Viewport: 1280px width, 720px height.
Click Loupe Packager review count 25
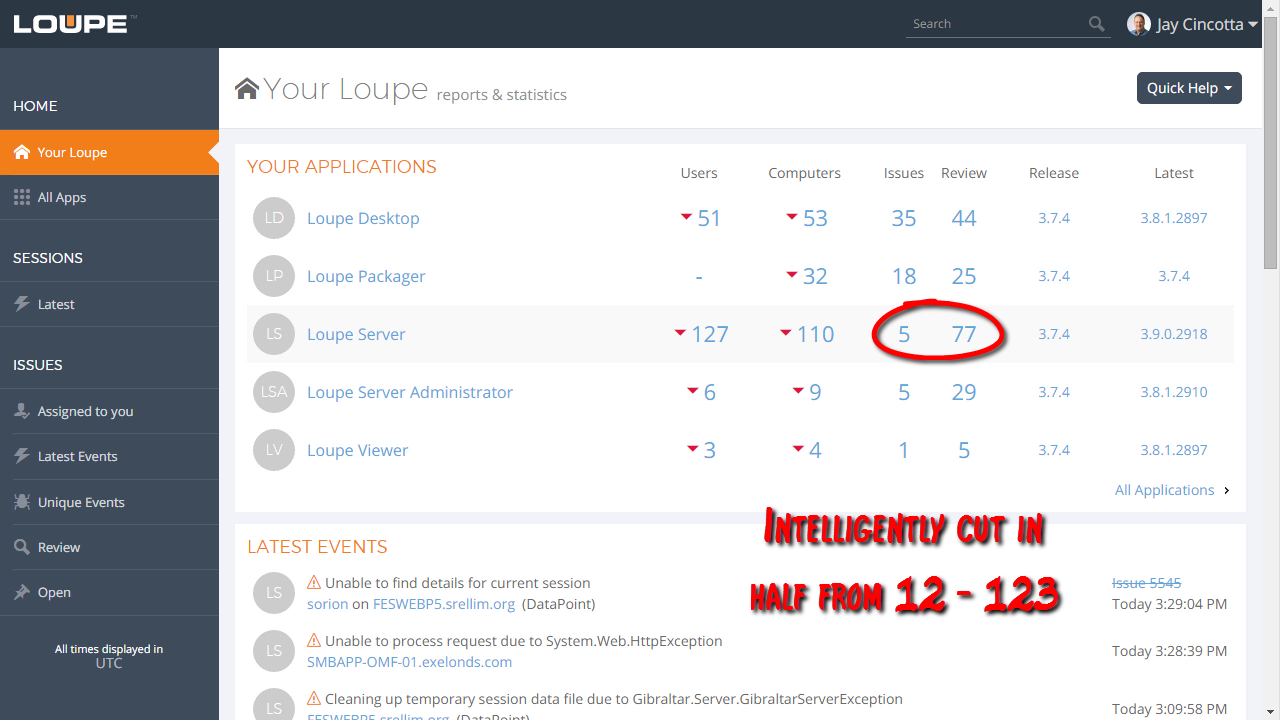point(964,276)
